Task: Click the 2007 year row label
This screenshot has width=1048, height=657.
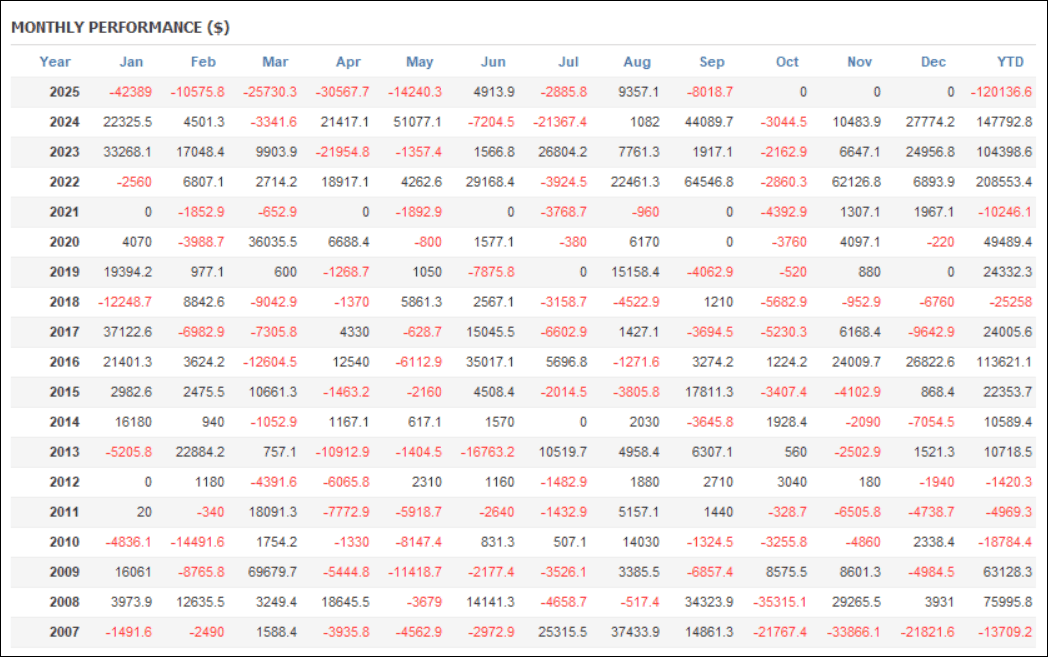Action: 64,632
